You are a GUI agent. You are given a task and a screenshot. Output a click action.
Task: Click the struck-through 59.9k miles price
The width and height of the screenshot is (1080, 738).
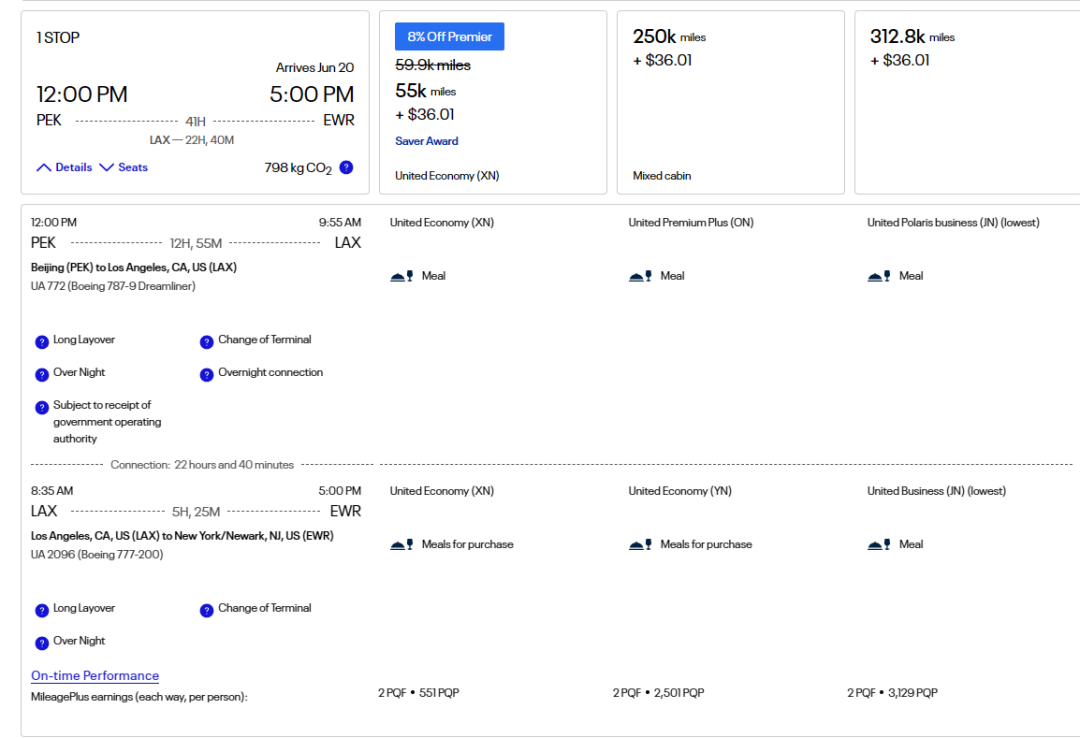click(x=433, y=65)
